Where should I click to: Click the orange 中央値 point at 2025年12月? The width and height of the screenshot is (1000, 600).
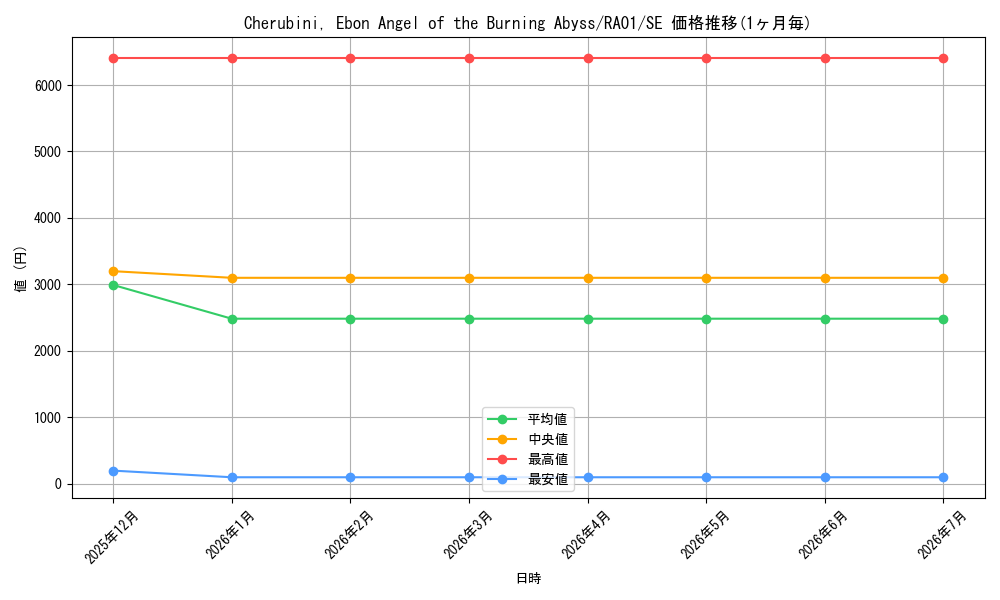click(114, 272)
